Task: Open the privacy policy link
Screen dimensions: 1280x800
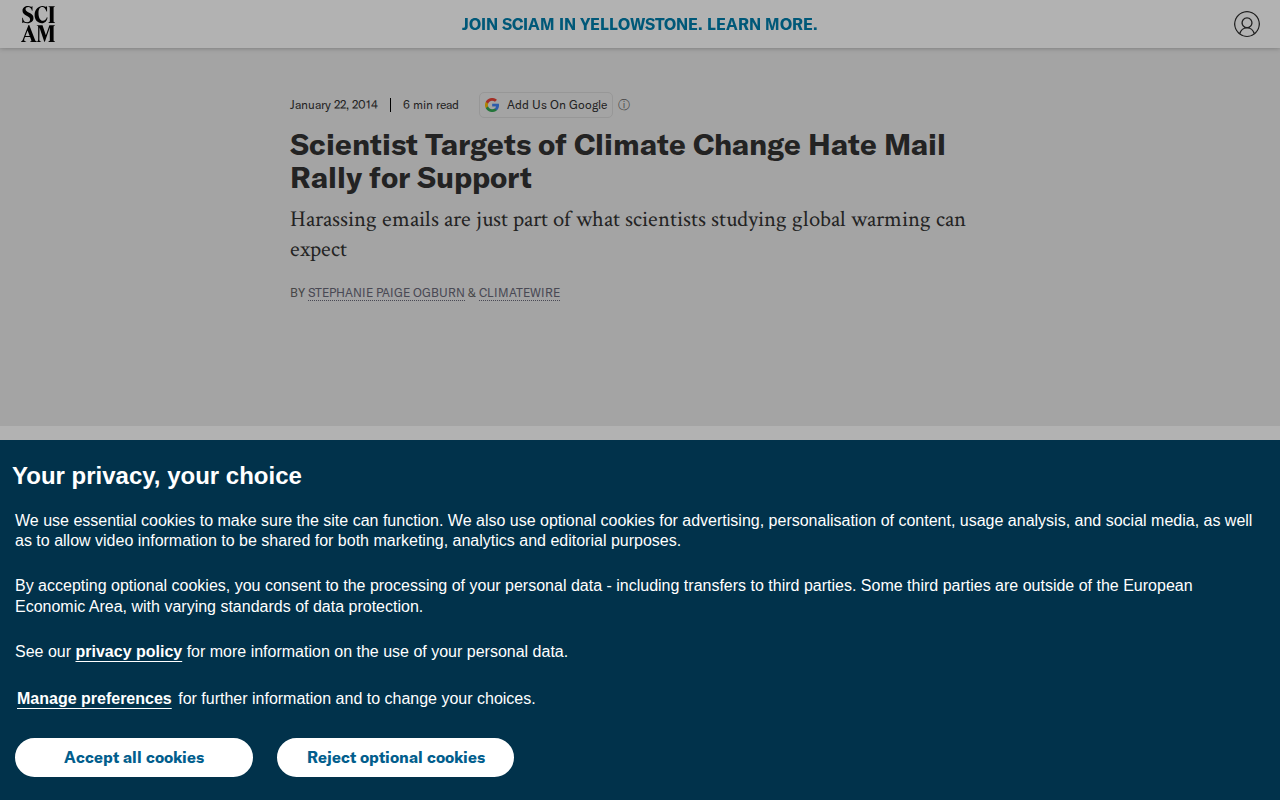Action: point(129,652)
